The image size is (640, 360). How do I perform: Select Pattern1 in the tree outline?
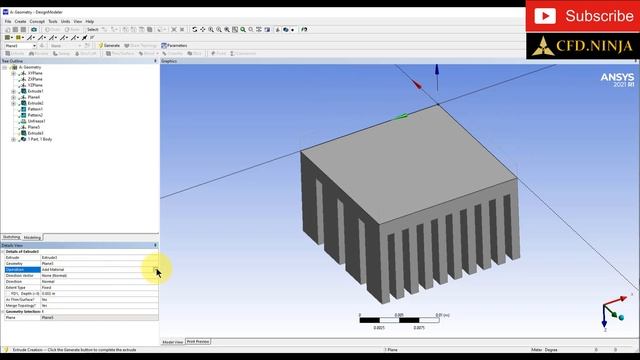(35, 109)
